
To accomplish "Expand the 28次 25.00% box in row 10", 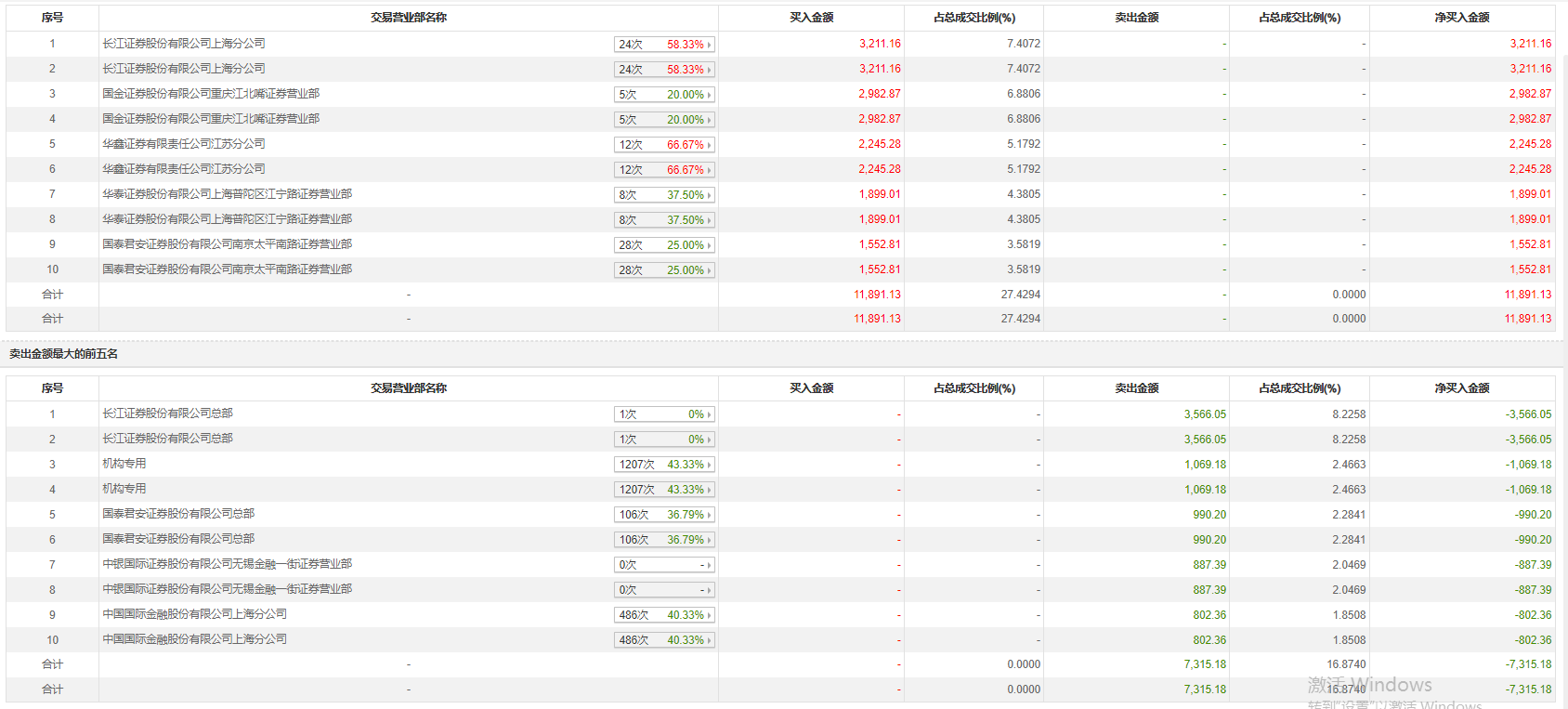I will [664, 270].
